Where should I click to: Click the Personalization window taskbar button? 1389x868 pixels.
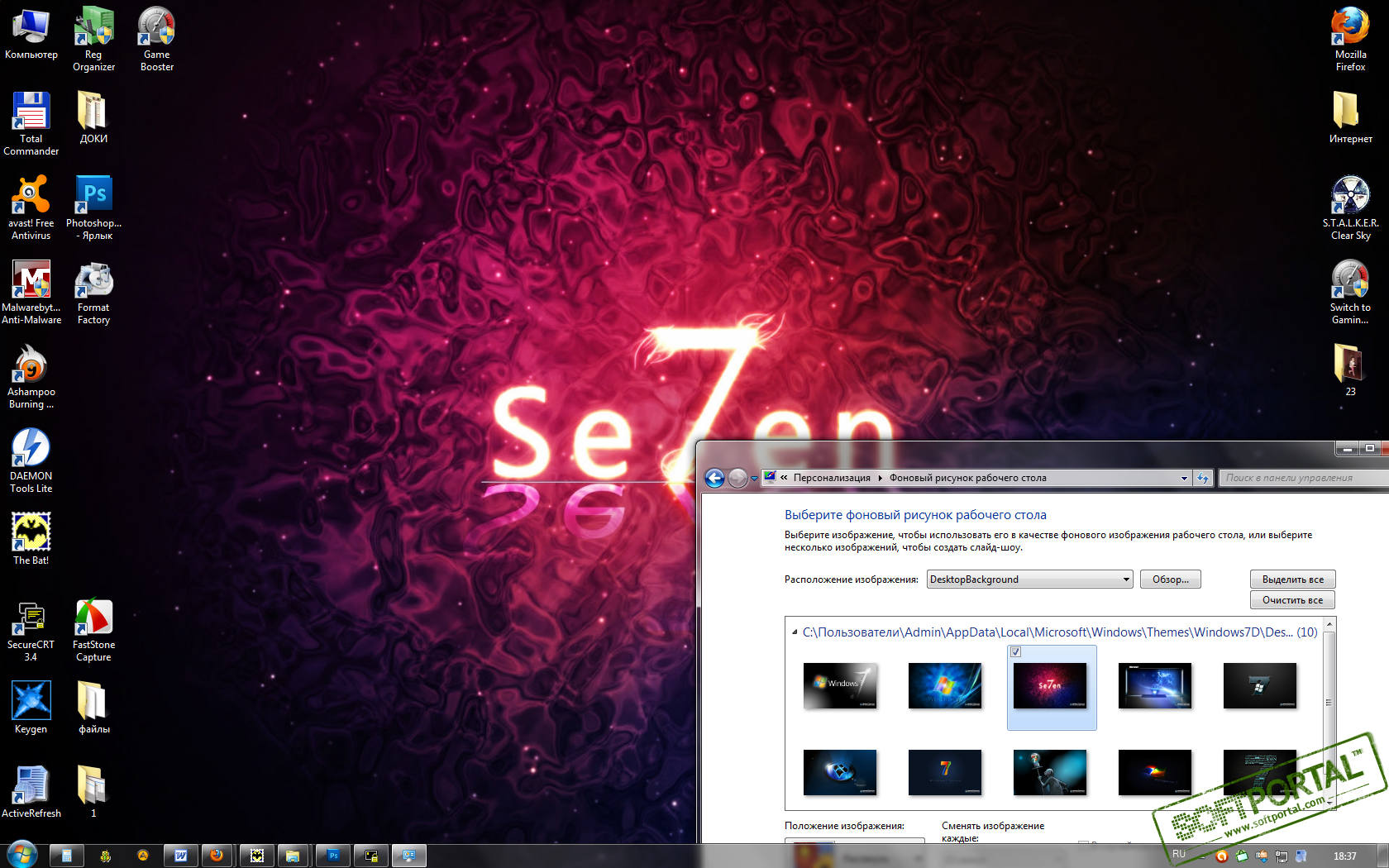408,856
